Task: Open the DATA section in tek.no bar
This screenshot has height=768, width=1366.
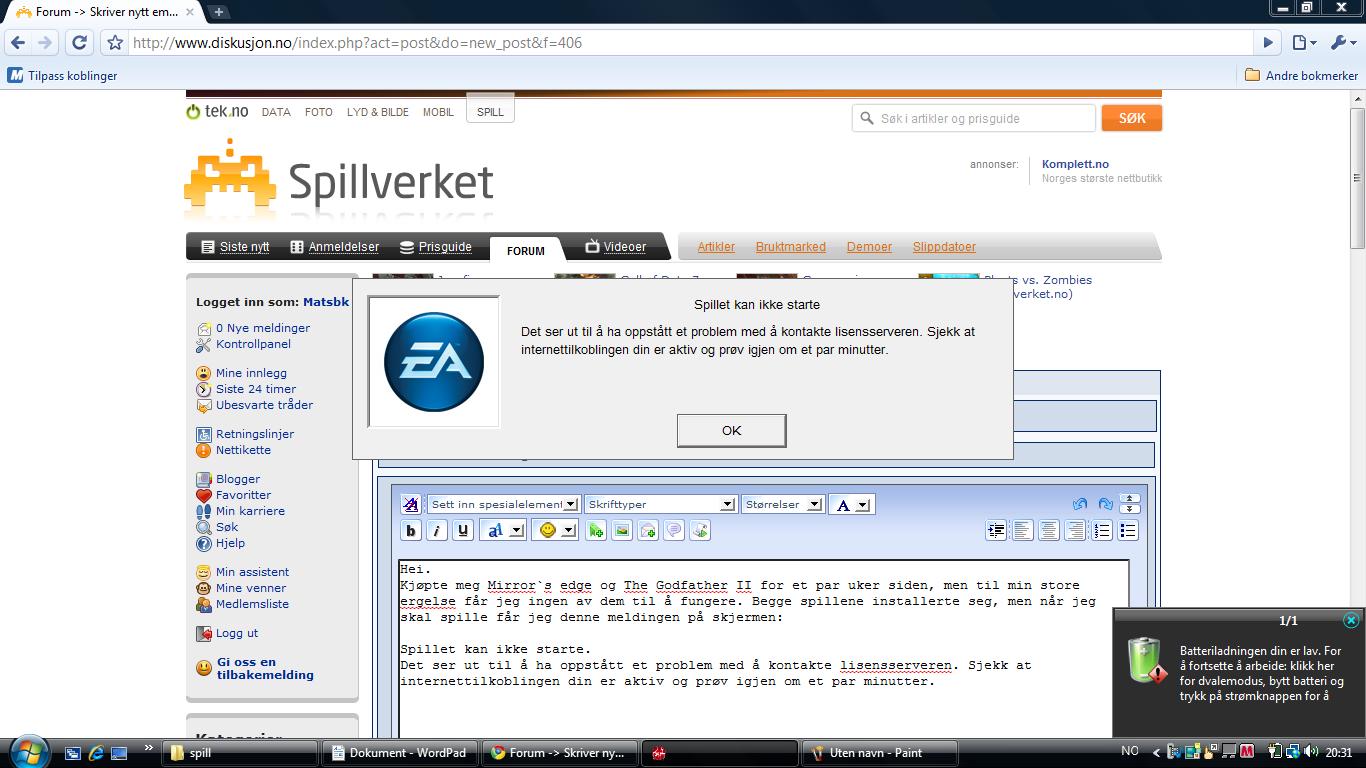Action: point(276,112)
